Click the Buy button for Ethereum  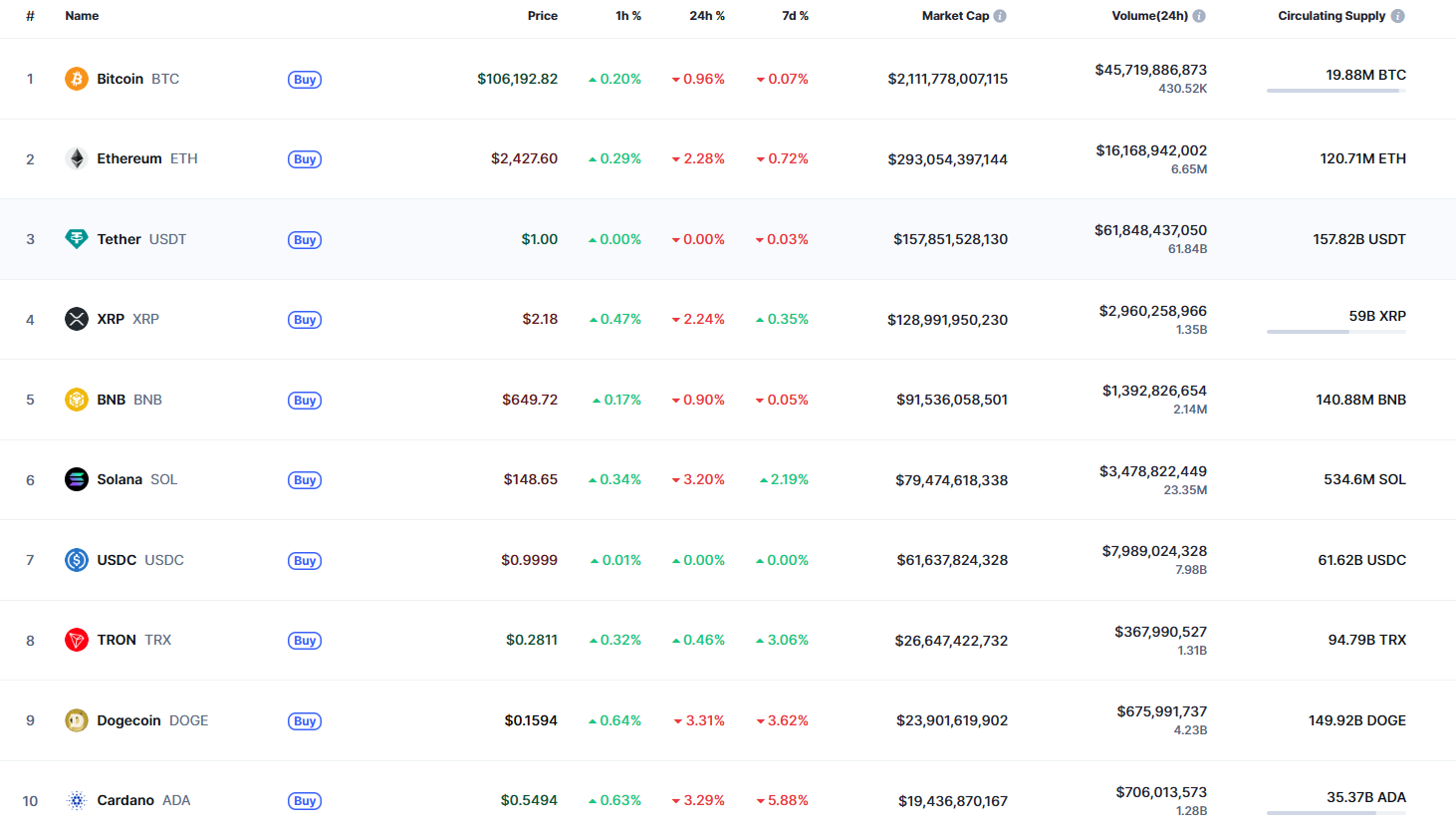pyautogui.click(x=305, y=159)
